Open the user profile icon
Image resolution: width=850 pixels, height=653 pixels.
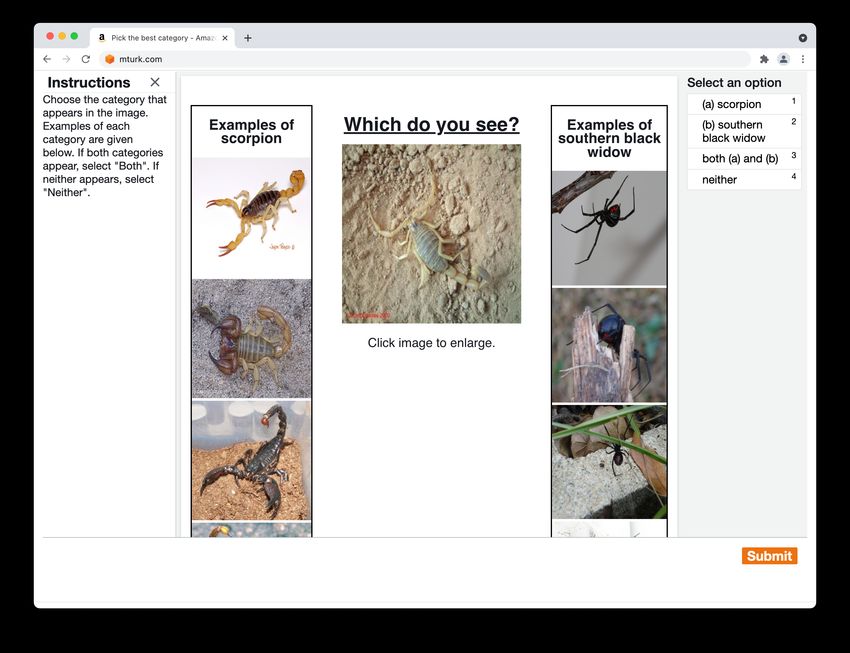[783, 59]
